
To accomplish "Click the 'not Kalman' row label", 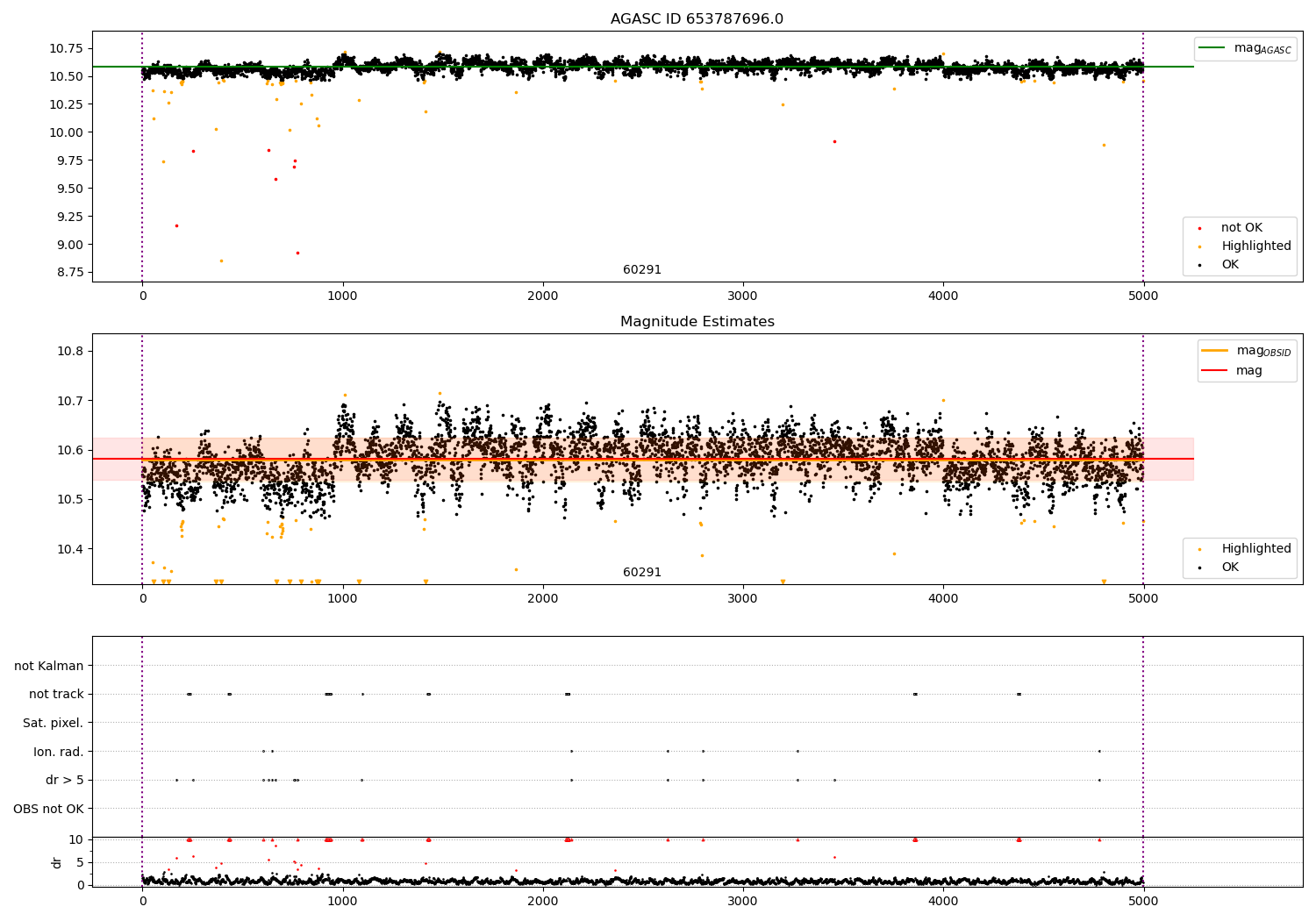I will click(49, 667).
